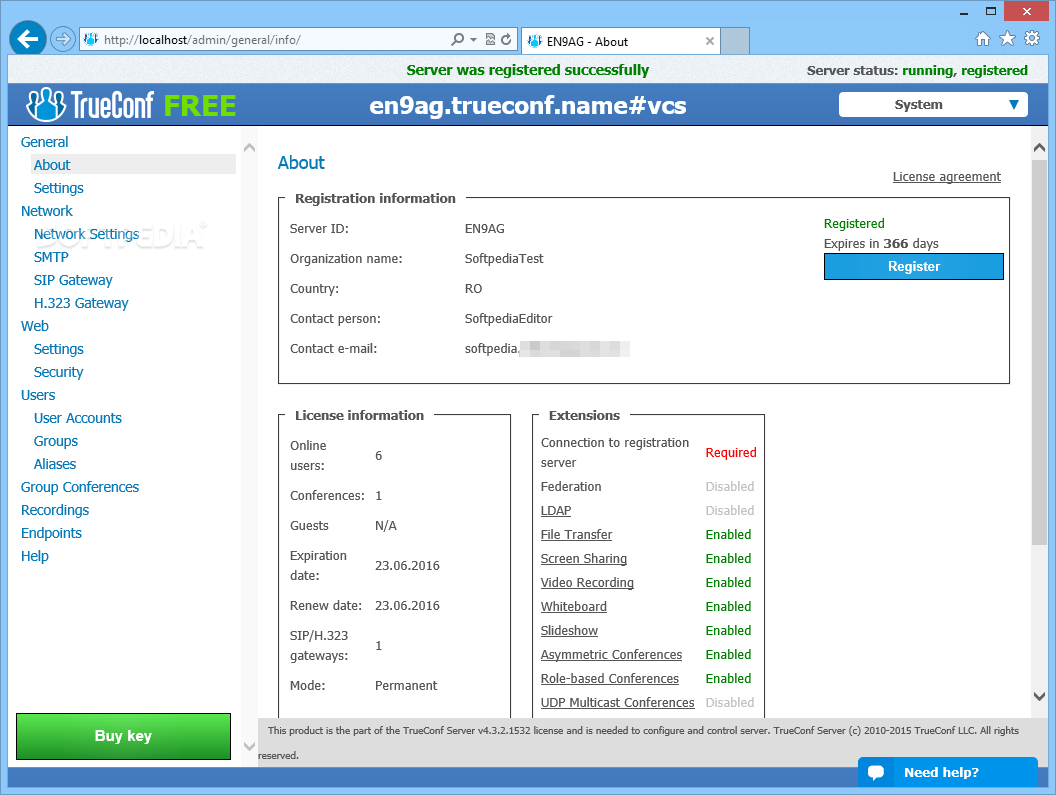Select the EN9AG - About tab
Image resolution: width=1056 pixels, height=795 pixels.
coord(620,41)
